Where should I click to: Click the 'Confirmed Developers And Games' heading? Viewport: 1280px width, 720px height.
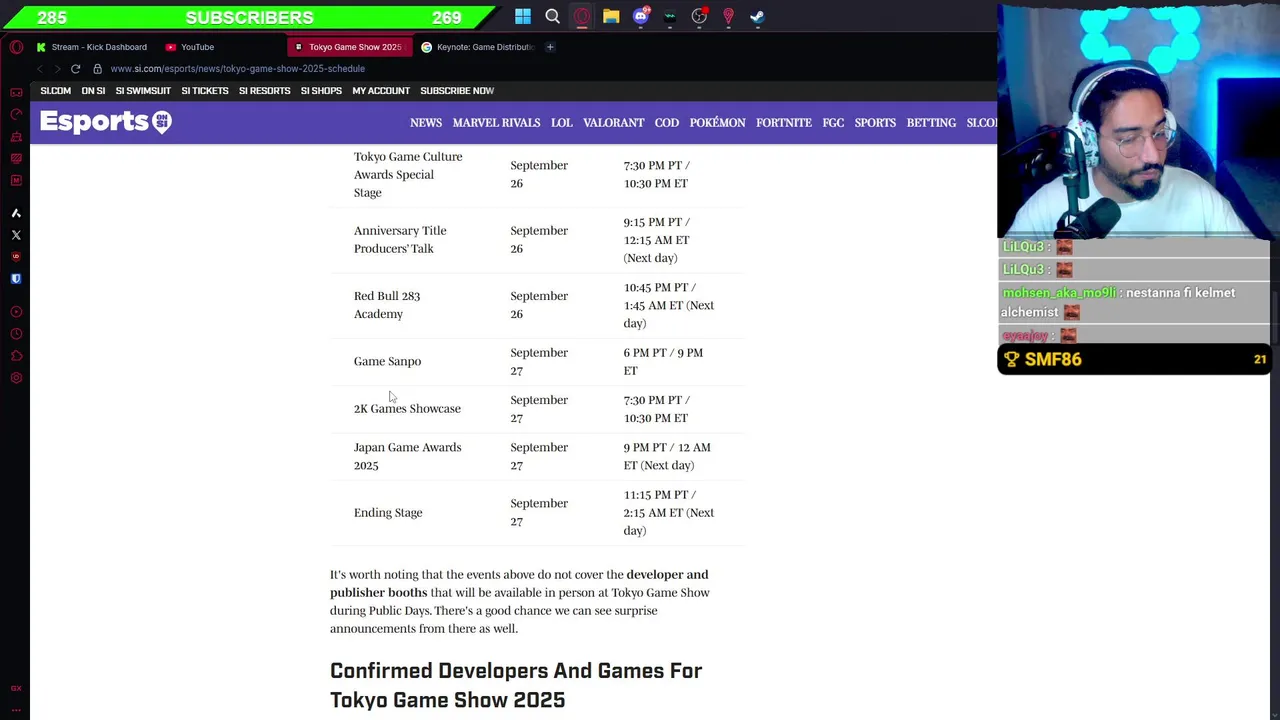point(516,685)
